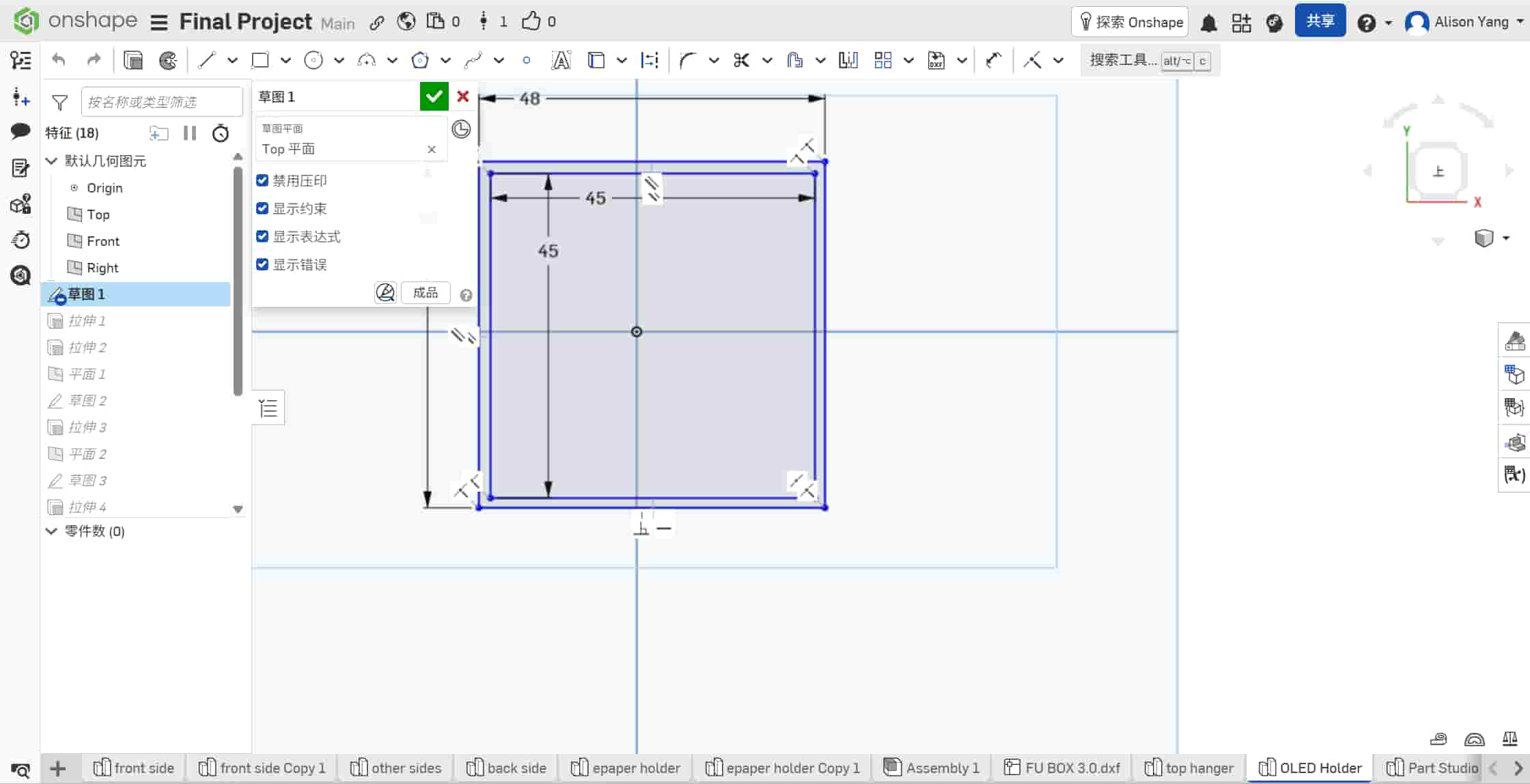Open the document comments panel
The image size is (1530, 784).
(x=20, y=131)
